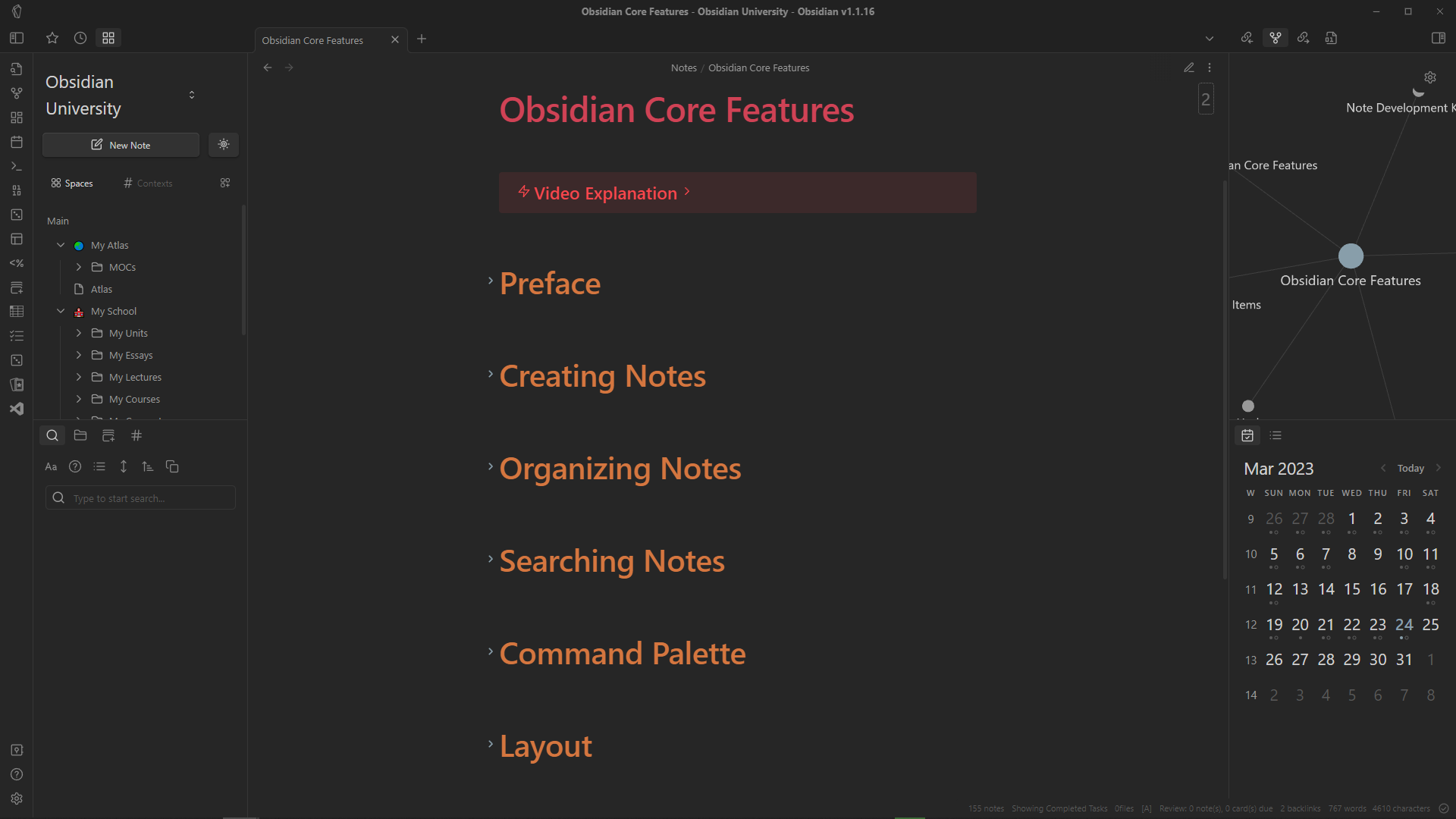Image resolution: width=1456 pixels, height=819 pixels.
Task: Expand the MOCs folder
Action: point(78,267)
